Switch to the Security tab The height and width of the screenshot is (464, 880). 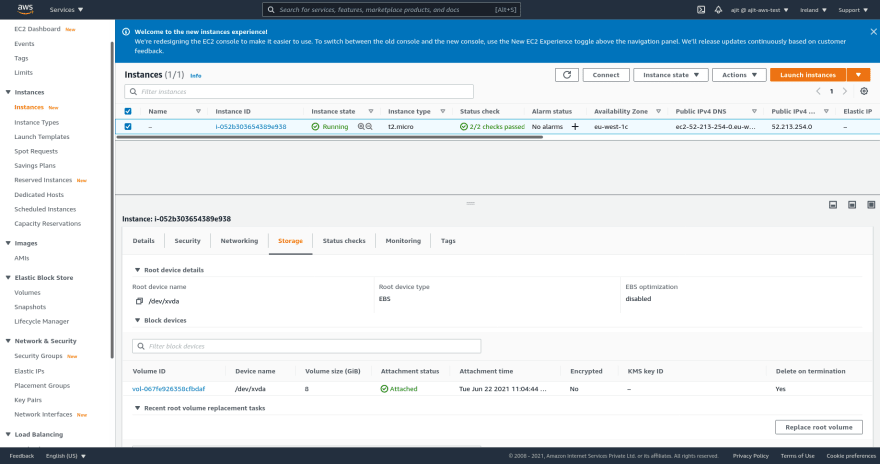[187, 241]
